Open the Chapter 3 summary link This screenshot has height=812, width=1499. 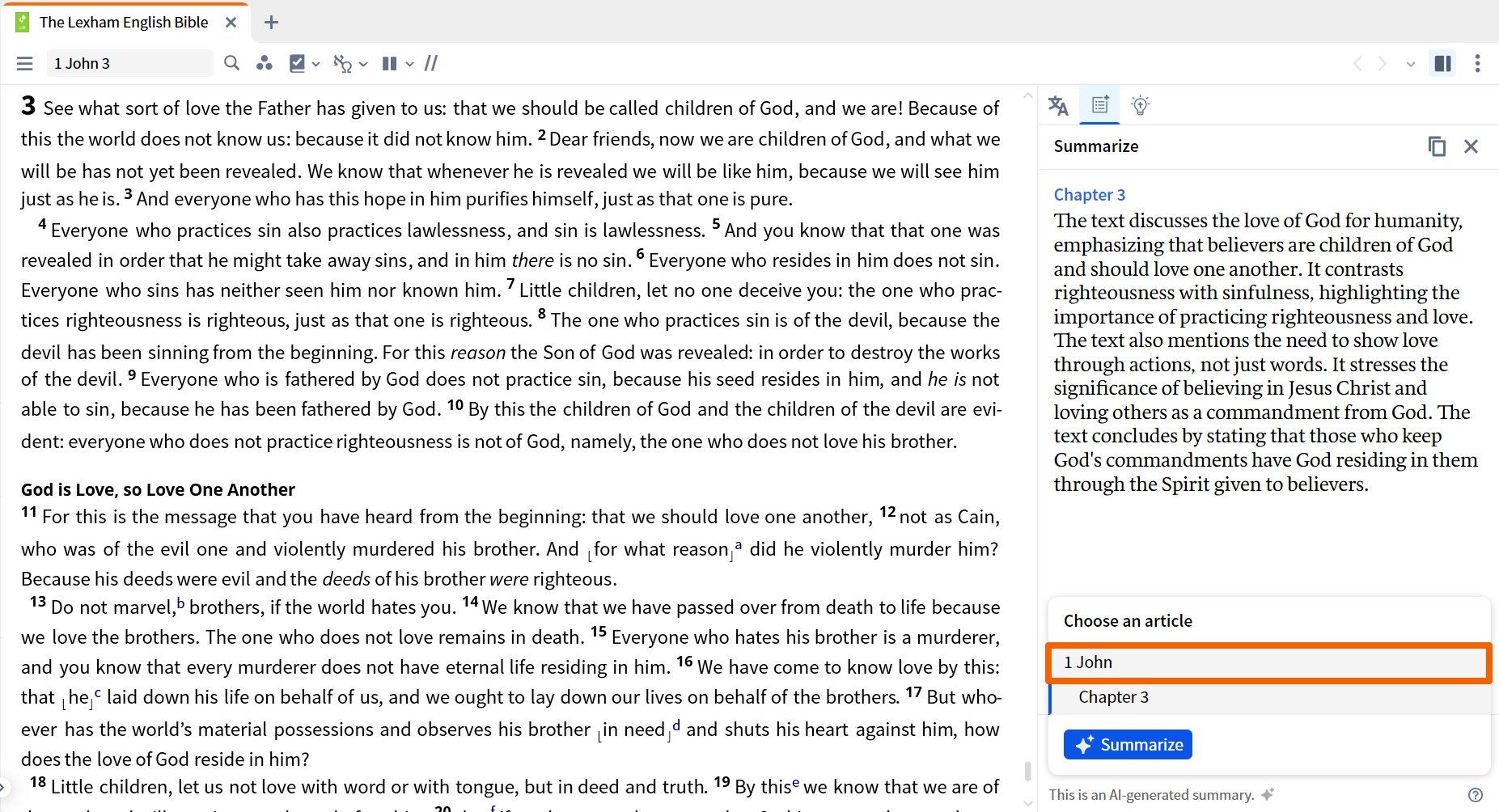[1089, 194]
